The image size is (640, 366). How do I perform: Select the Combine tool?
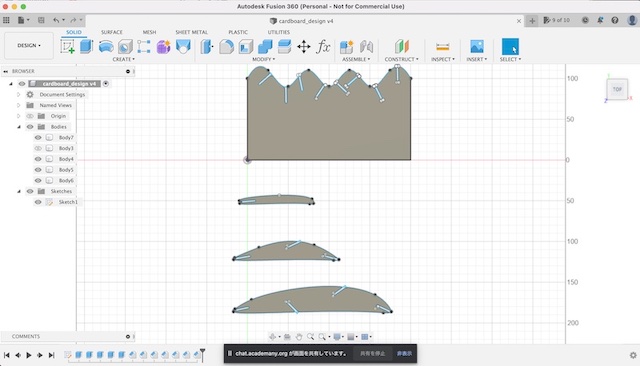click(265, 47)
